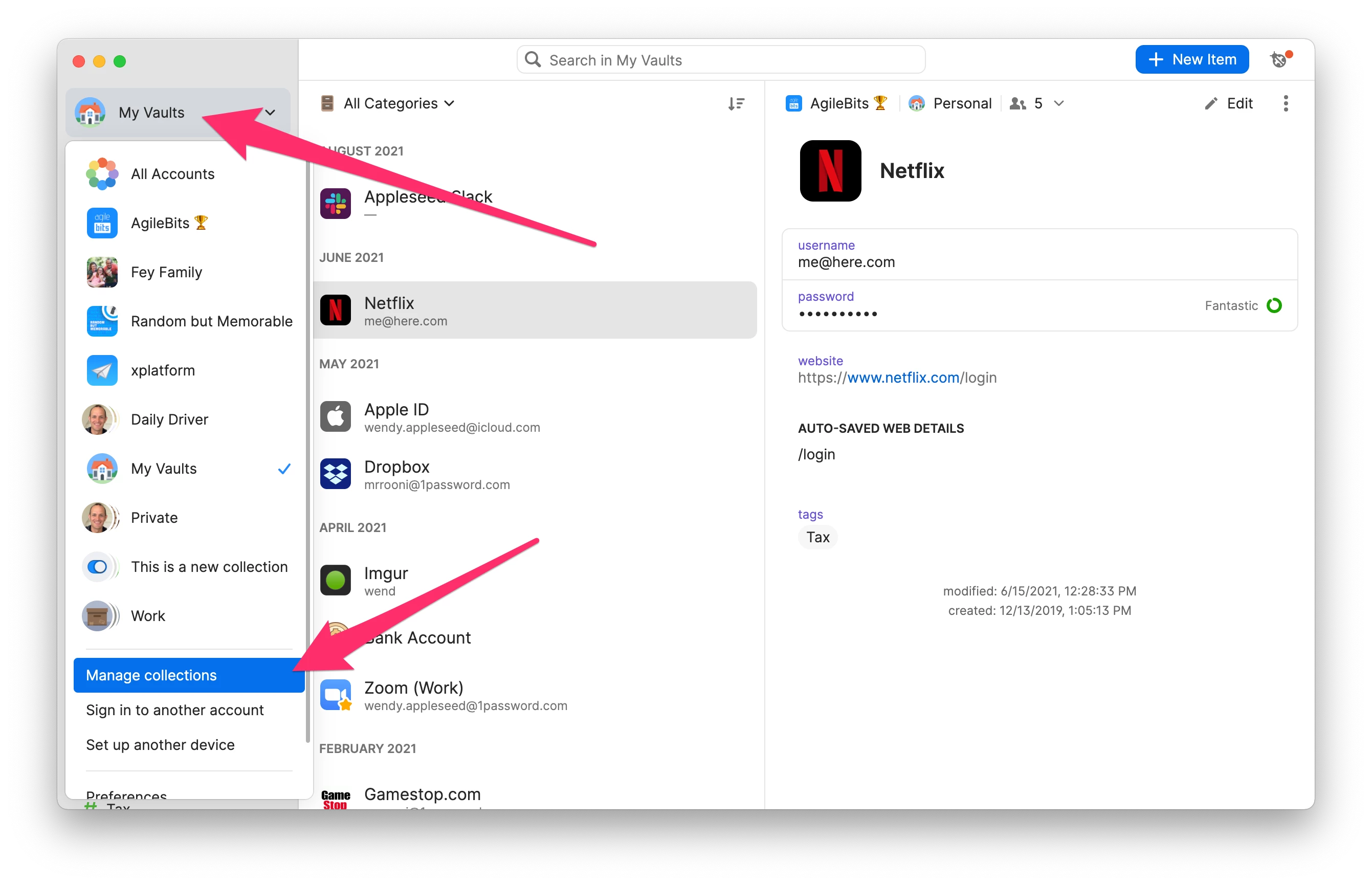Click the All Accounts colorful icon
The width and height of the screenshot is (1372, 885).
click(x=102, y=173)
